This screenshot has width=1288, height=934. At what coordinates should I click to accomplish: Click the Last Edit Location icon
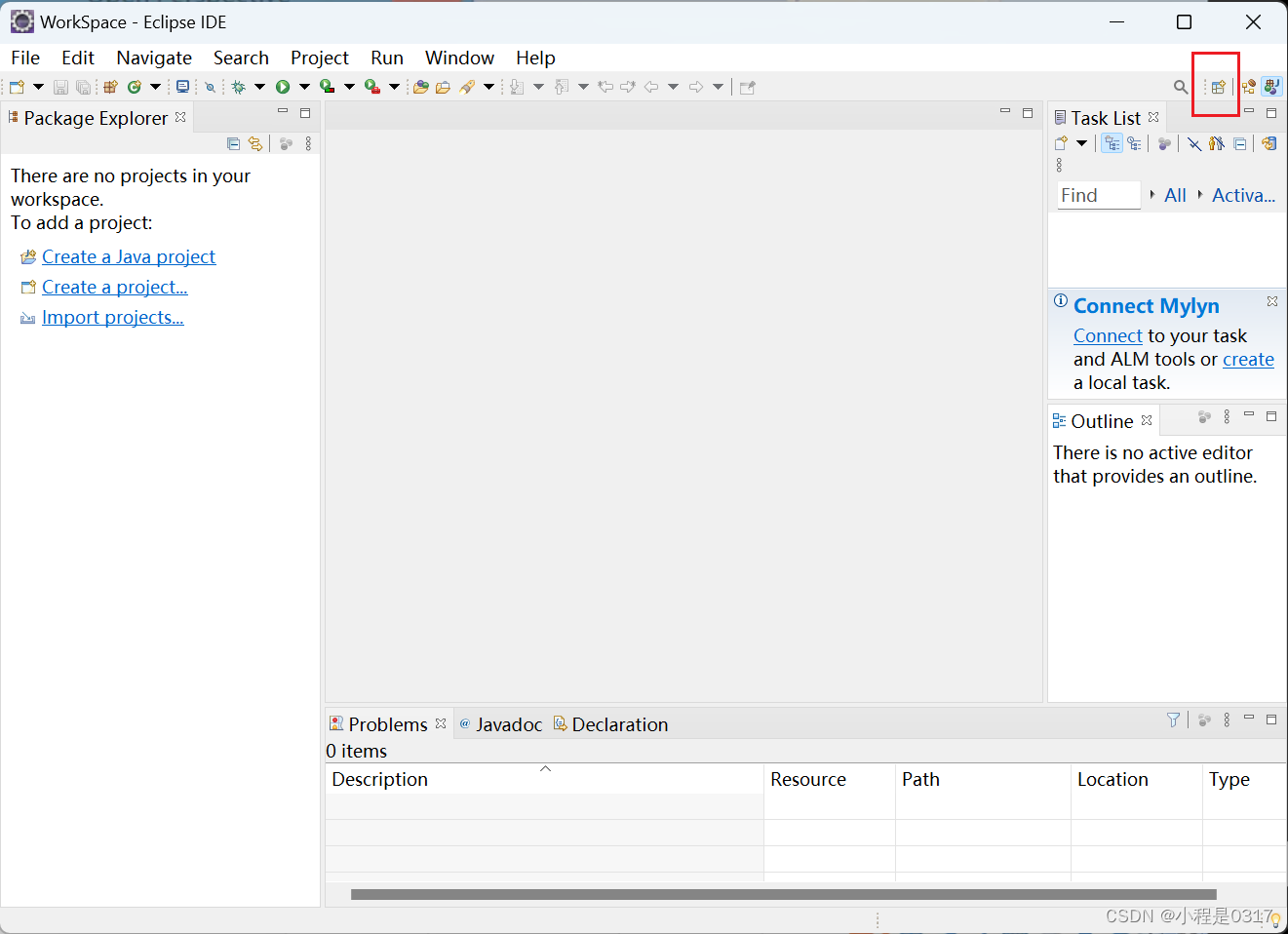coord(605,87)
